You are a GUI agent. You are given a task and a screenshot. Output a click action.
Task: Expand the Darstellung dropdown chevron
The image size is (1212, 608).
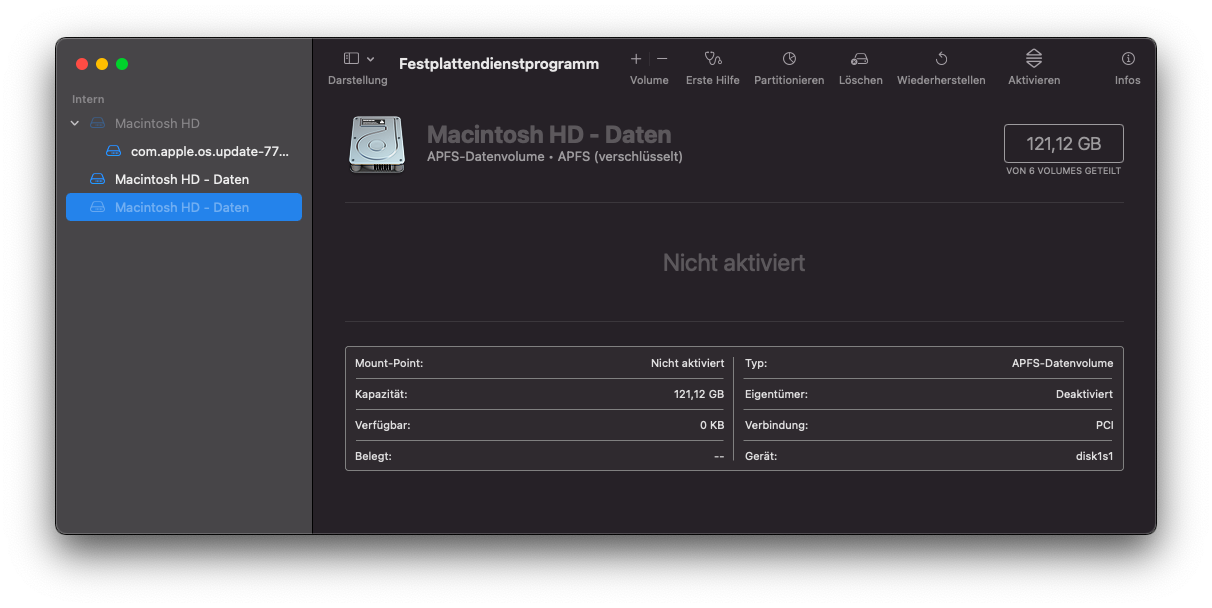point(371,59)
